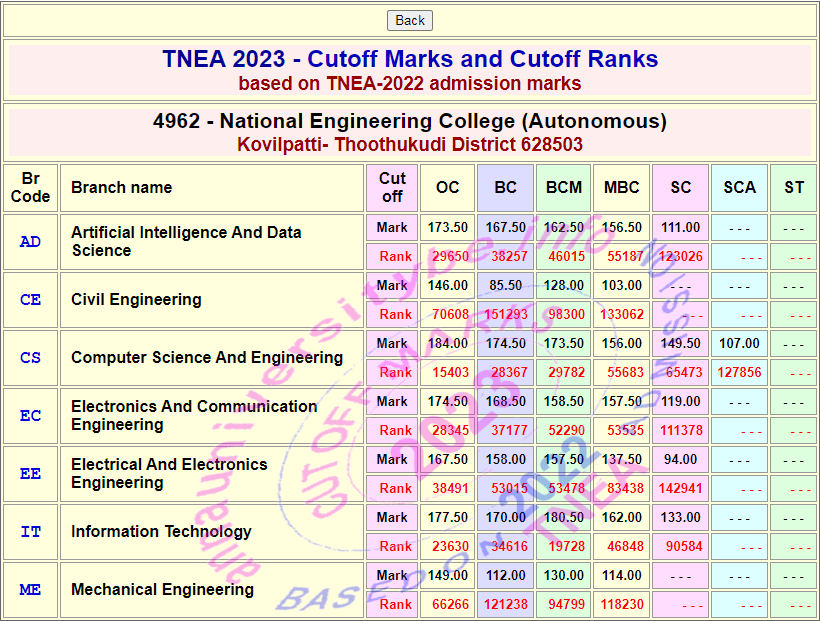Open the IT branch code link

point(30,532)
